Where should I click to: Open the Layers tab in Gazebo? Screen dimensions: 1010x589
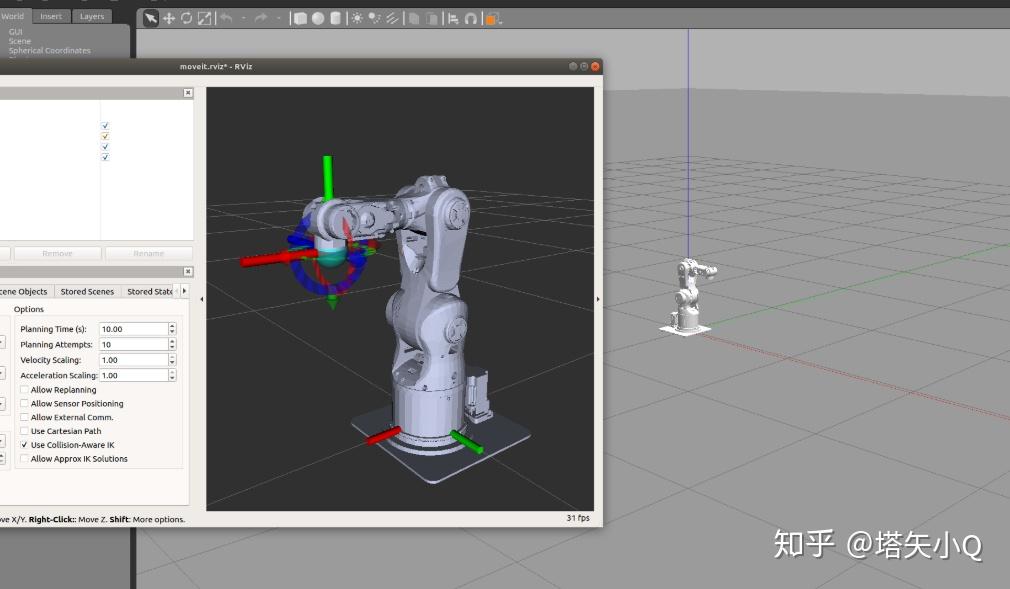click(x=91, y=16)
